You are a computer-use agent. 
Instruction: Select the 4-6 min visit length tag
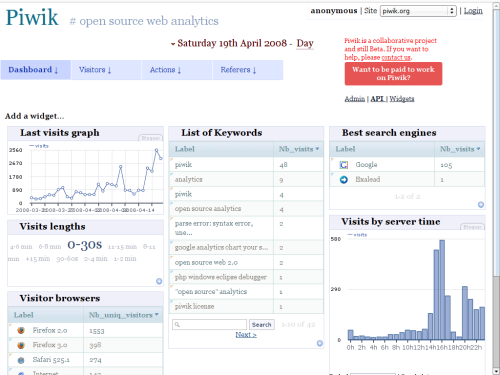21,247
